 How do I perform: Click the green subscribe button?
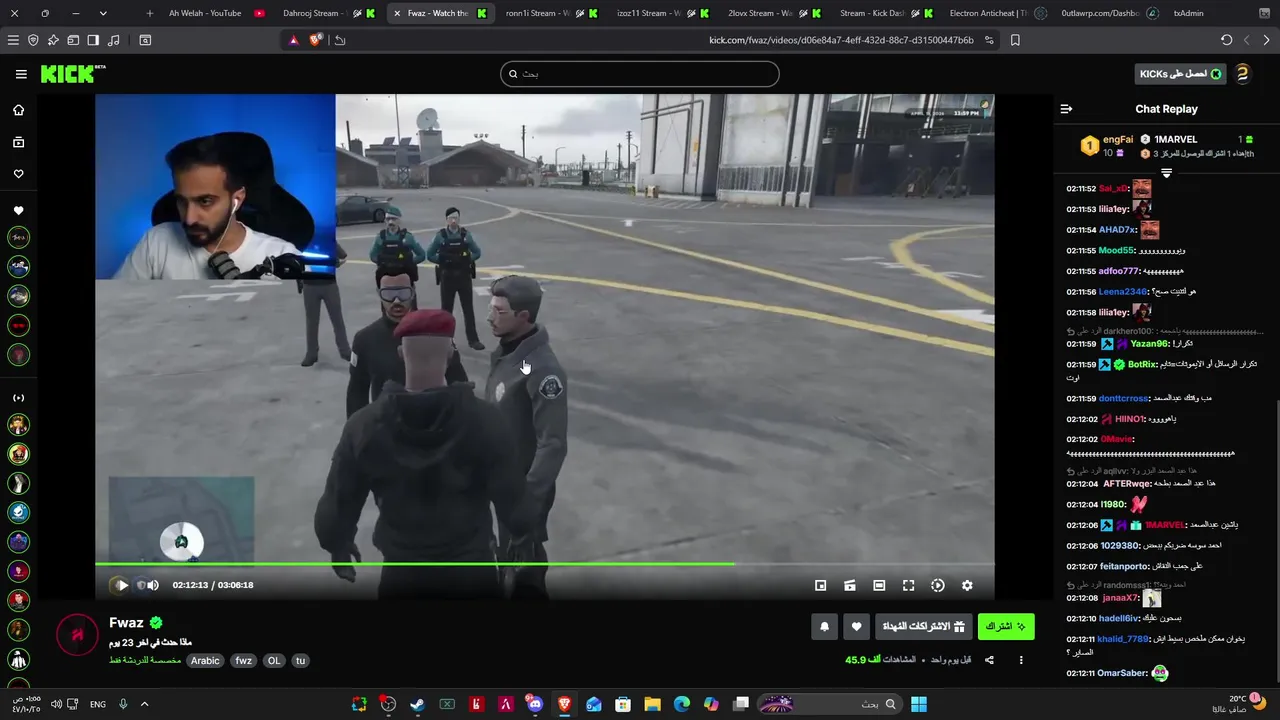tap(1006, 627)
